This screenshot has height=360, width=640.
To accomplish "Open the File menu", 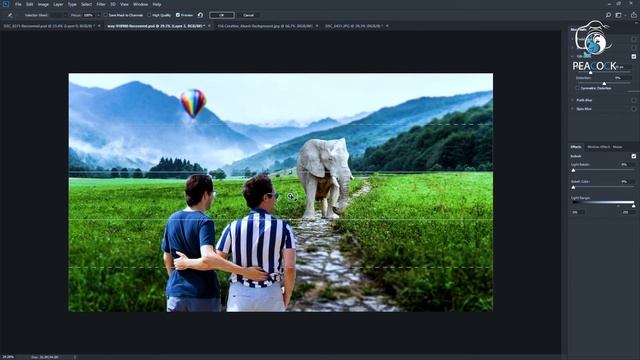I will 18,4.
